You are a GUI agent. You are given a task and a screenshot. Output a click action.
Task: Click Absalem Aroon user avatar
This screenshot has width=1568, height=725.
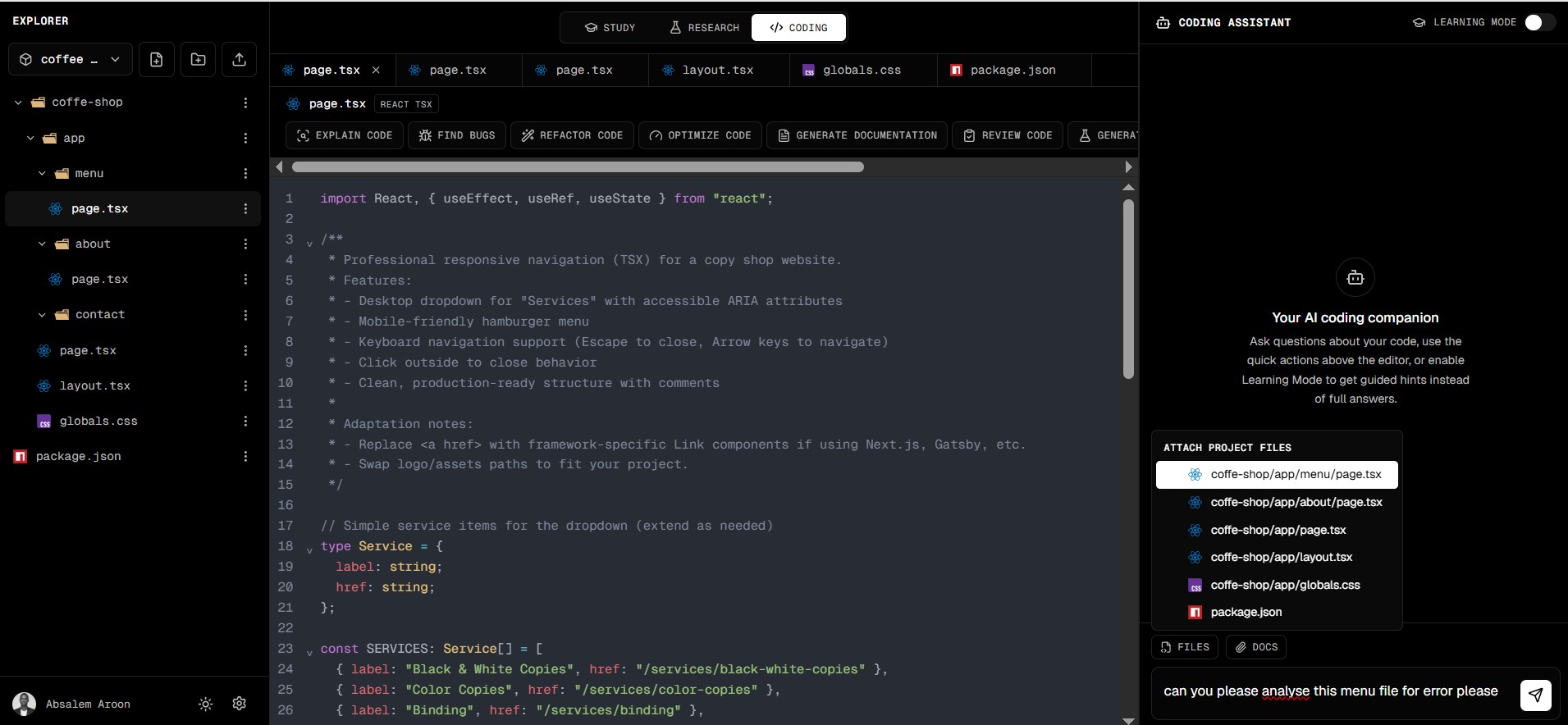[24, 704]
